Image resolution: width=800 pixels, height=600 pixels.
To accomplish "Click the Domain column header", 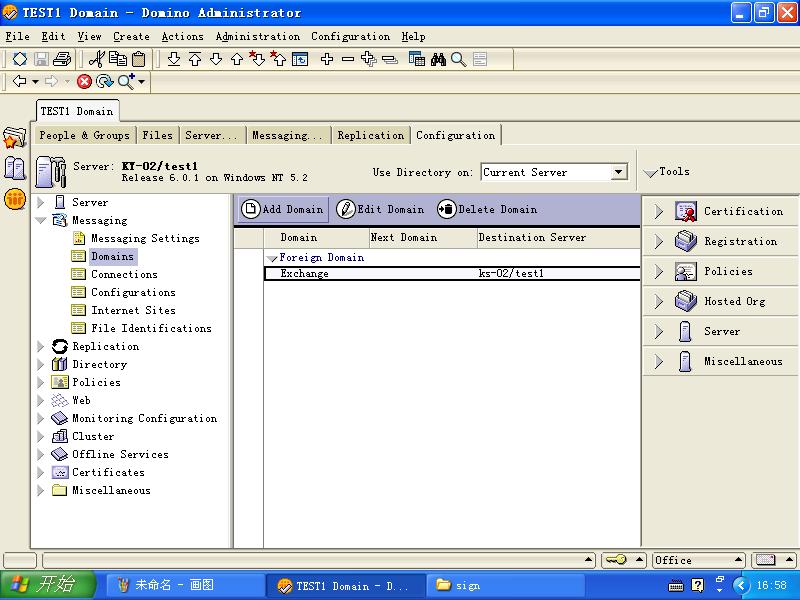I will pos(316,238).
